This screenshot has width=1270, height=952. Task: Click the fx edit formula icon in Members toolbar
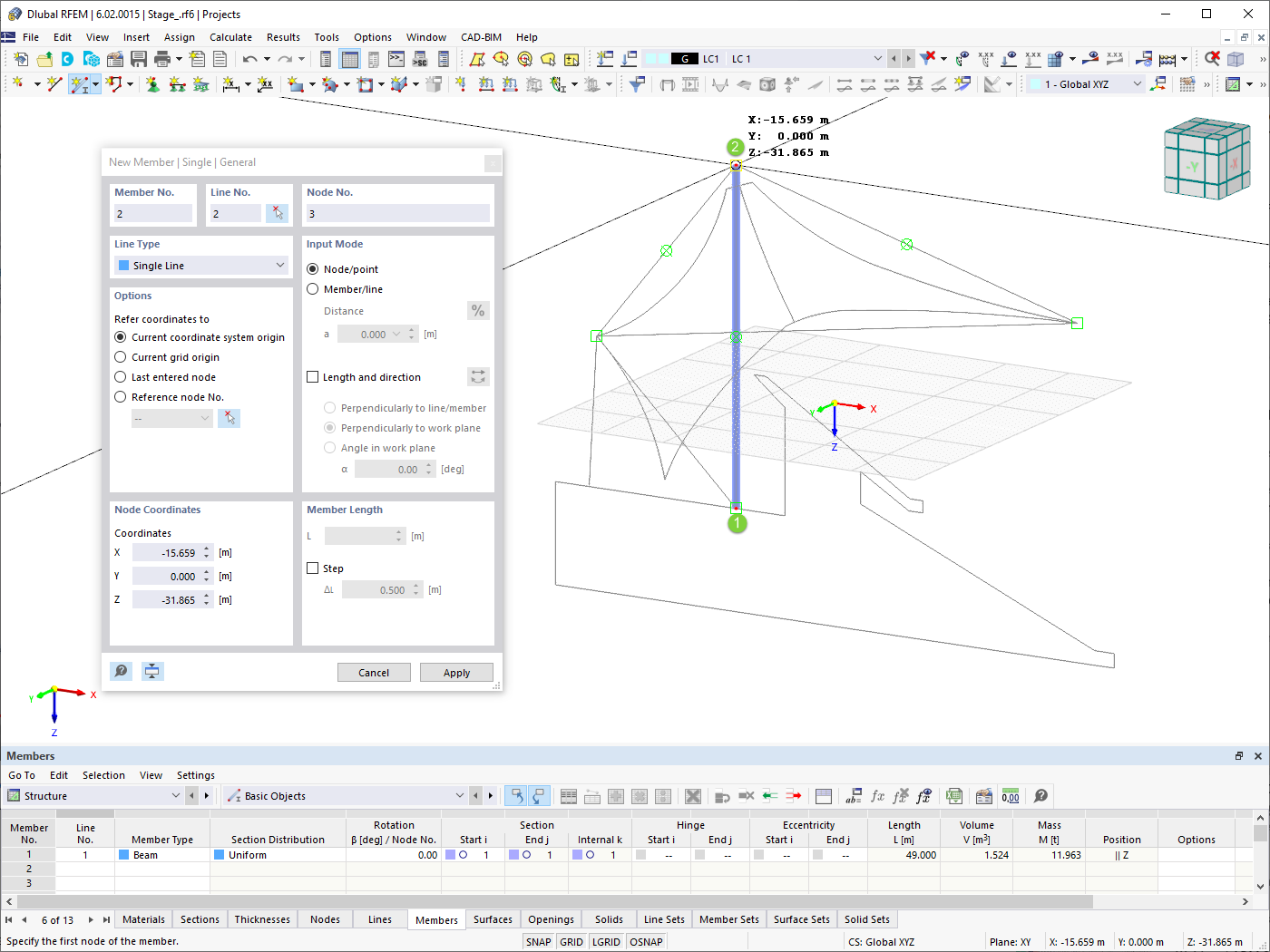tap(876, 796)
